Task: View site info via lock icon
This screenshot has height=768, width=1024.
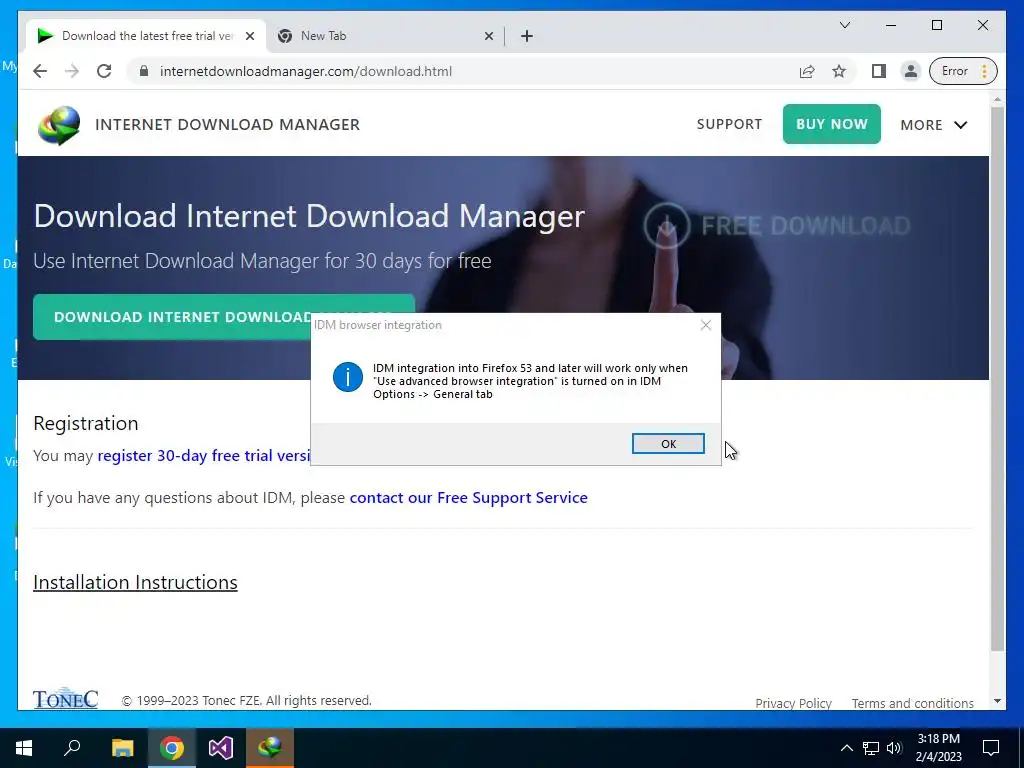Action: click(144, 71)
